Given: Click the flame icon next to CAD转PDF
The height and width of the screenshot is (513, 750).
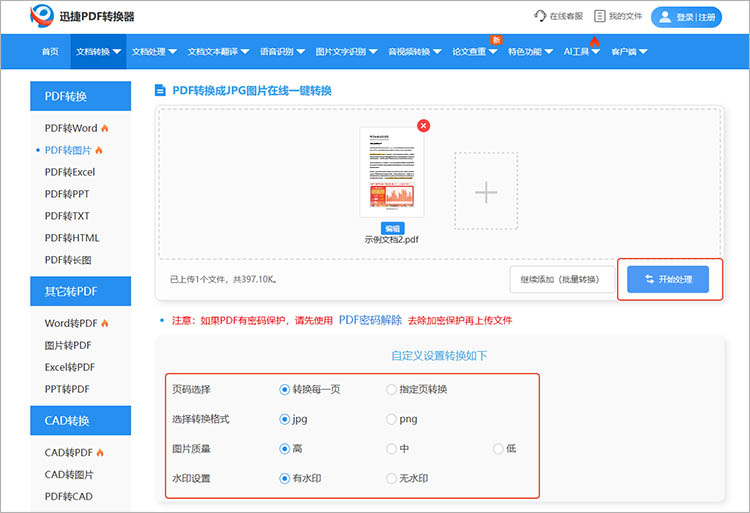Looking at the screenshot, I should [100, 452].
